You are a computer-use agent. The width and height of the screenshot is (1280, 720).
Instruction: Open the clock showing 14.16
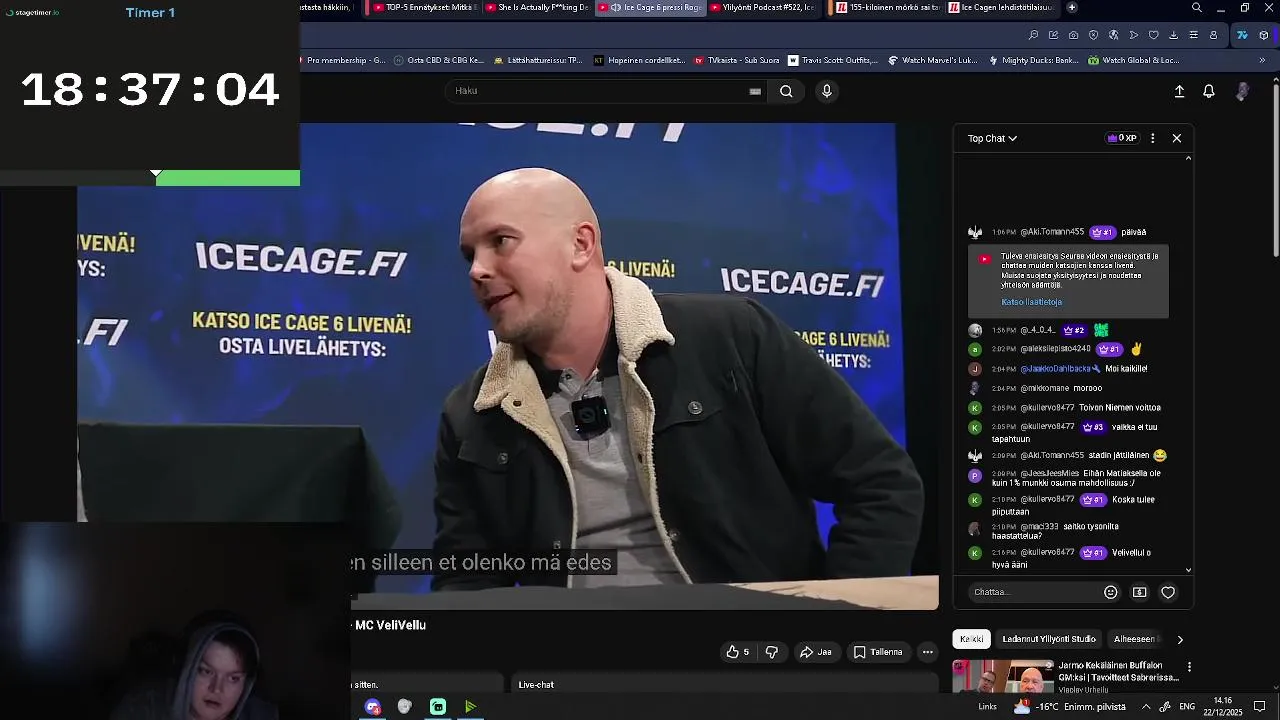coord(1222,707)
